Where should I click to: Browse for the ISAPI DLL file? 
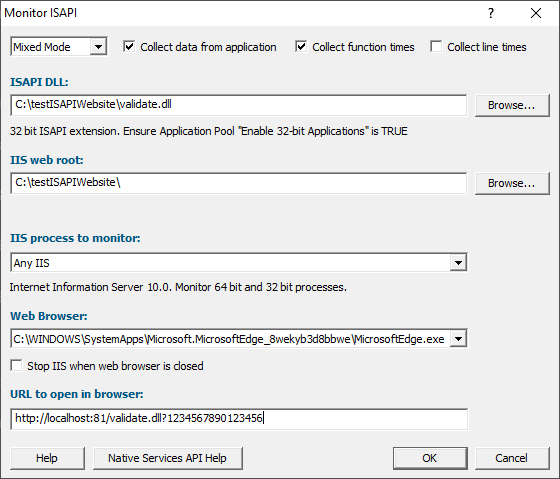click(512, 105)
